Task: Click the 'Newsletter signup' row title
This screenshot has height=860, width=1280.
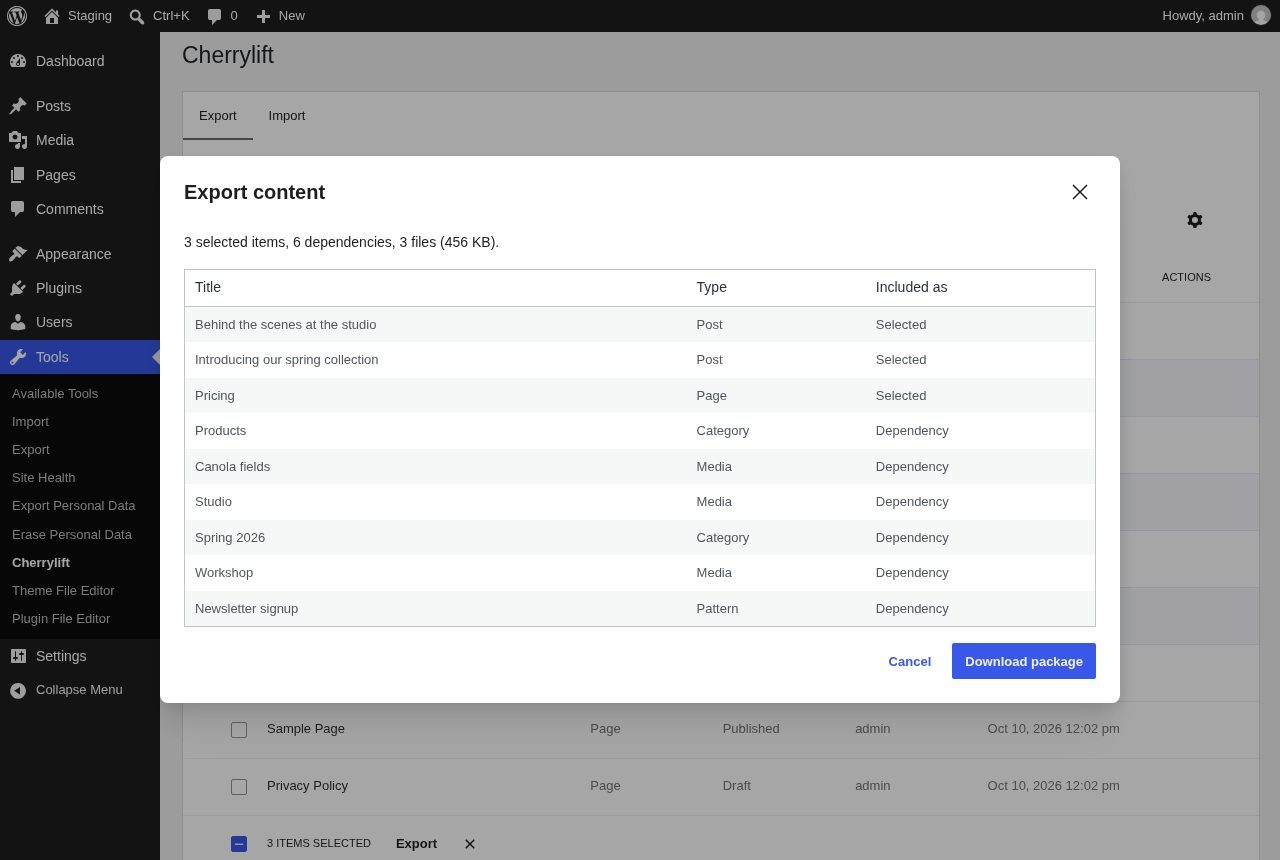Action: tap(247, 609)
